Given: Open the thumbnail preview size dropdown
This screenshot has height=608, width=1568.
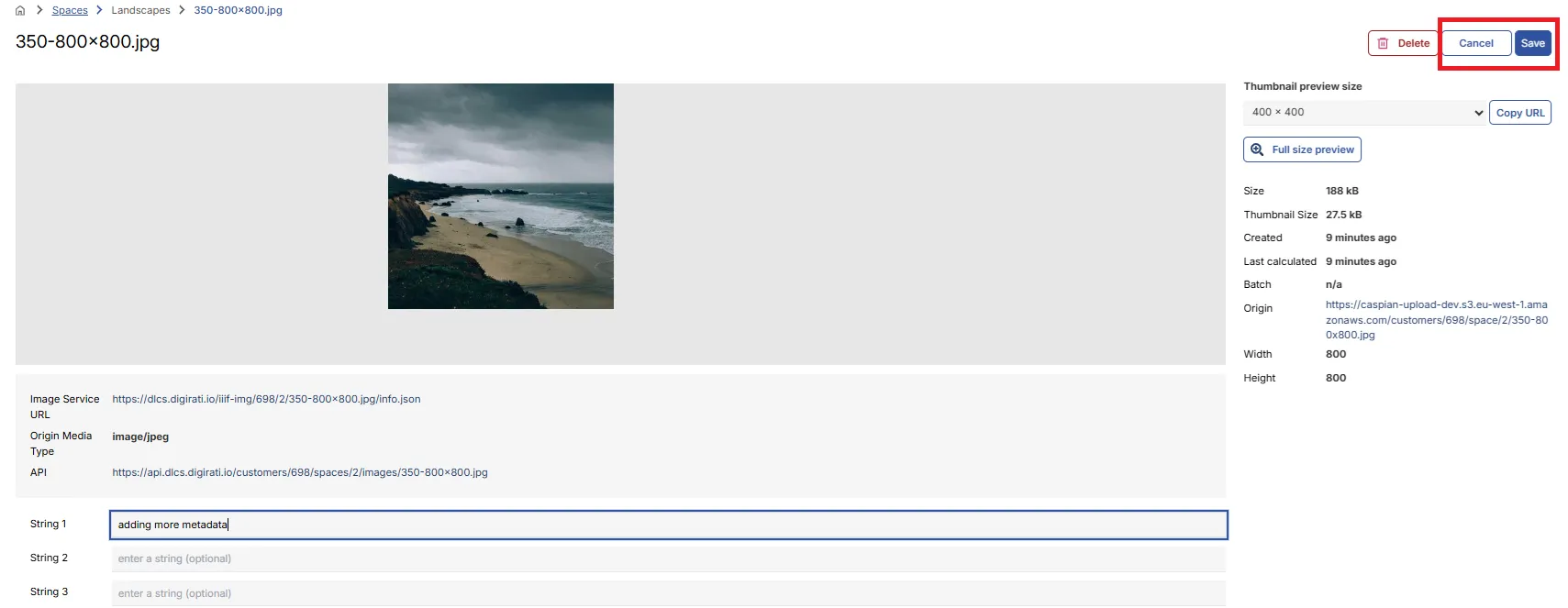Looking at the screenshot, I should (x=1364, y=113).
